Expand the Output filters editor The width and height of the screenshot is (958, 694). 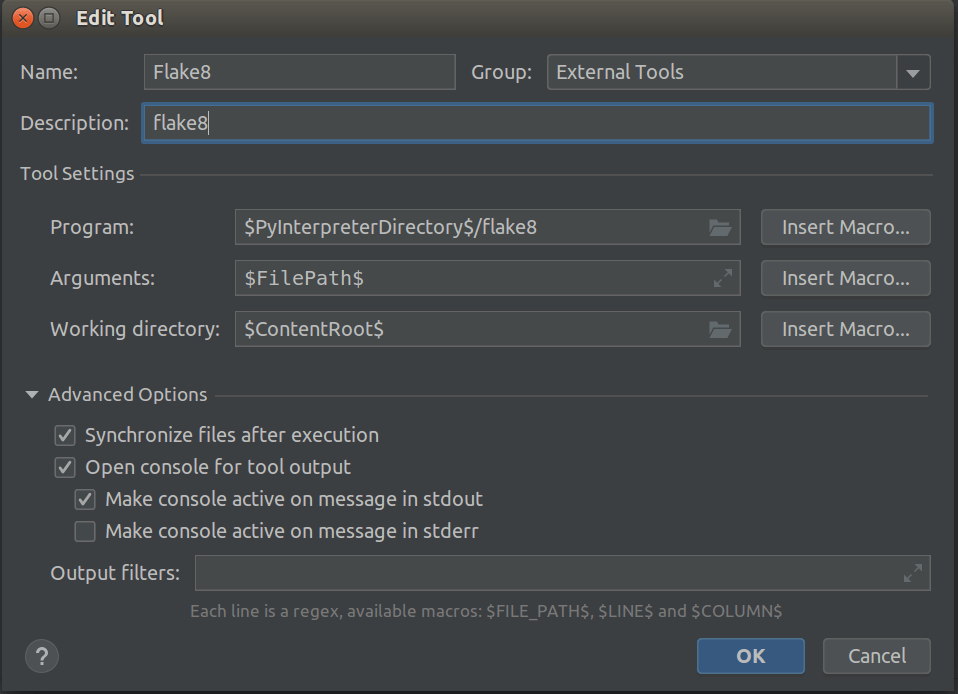coord(912,574)
